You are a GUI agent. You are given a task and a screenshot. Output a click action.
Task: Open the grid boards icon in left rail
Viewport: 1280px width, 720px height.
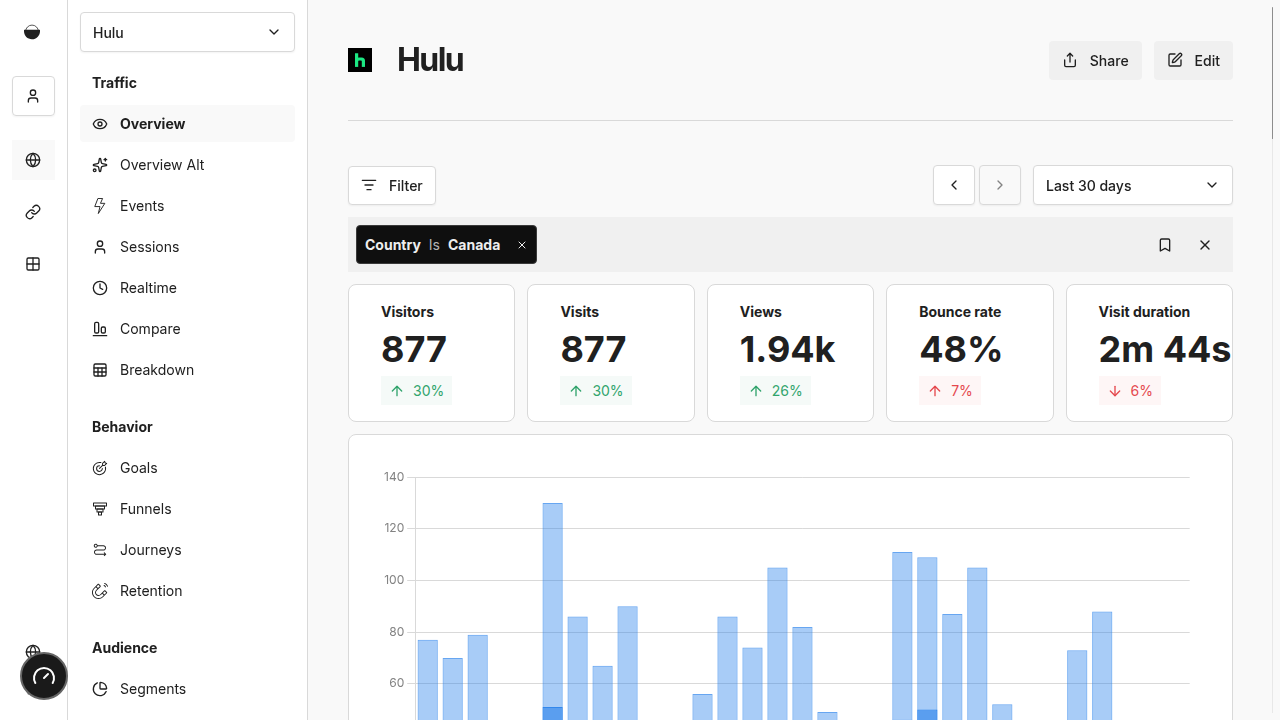pyautogui.click(x=33, y=264)
